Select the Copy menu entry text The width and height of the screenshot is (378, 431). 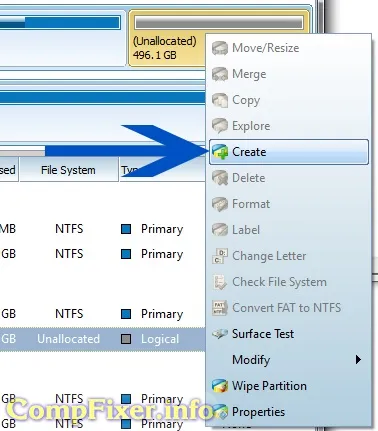coord(246,100)
